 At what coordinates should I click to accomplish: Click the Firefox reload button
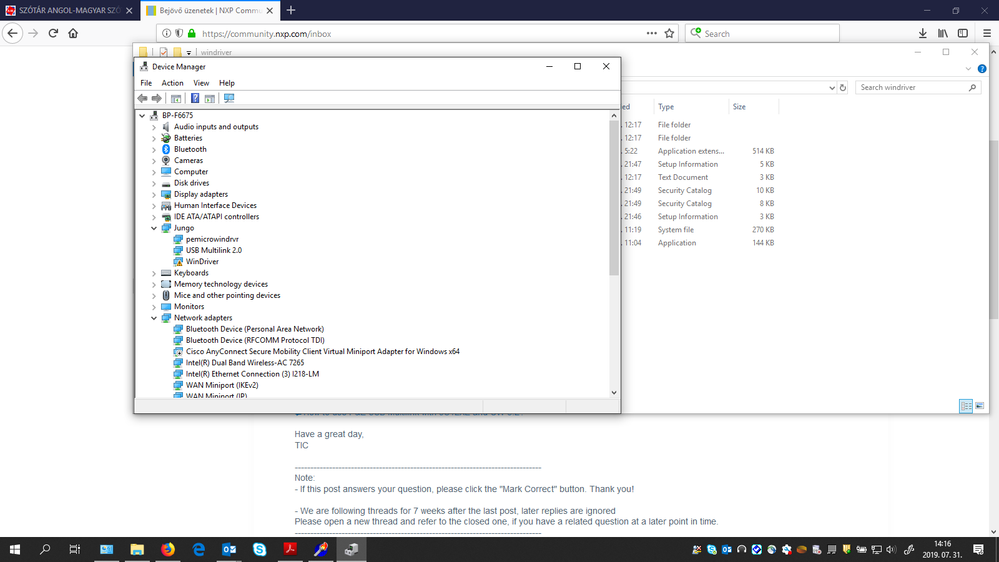[x=54, y=33]
